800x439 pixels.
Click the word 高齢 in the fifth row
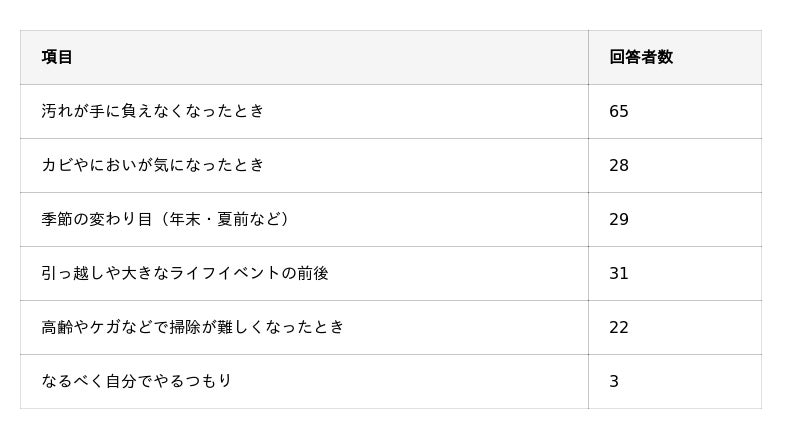click(57, 327)
